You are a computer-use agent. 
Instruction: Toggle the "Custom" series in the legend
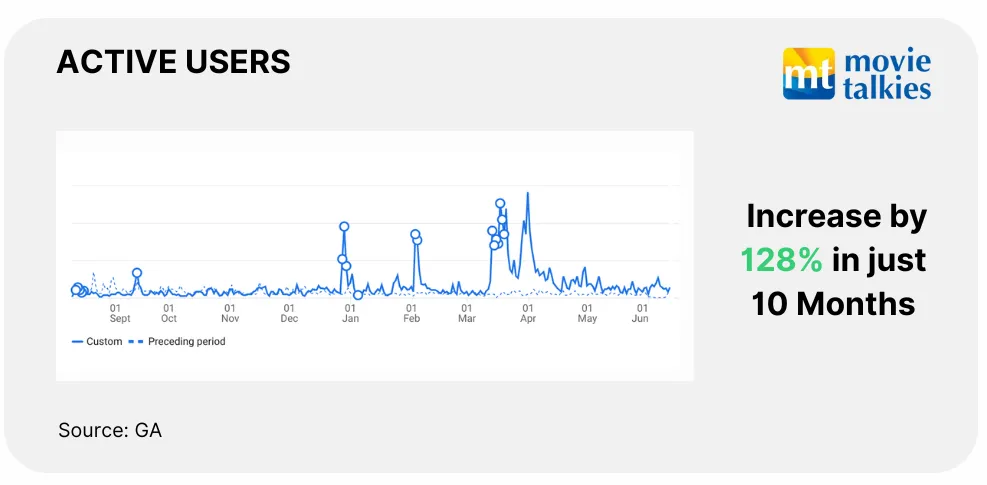click(97, 342)
